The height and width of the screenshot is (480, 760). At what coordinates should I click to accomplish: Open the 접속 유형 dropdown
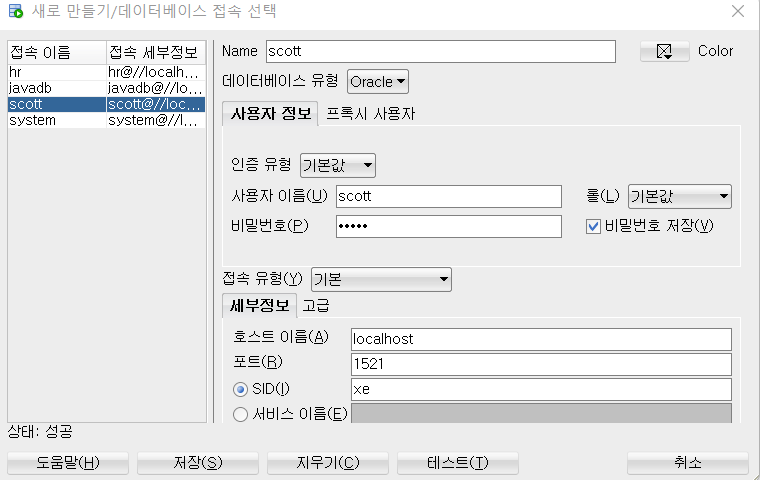point(381,279)
